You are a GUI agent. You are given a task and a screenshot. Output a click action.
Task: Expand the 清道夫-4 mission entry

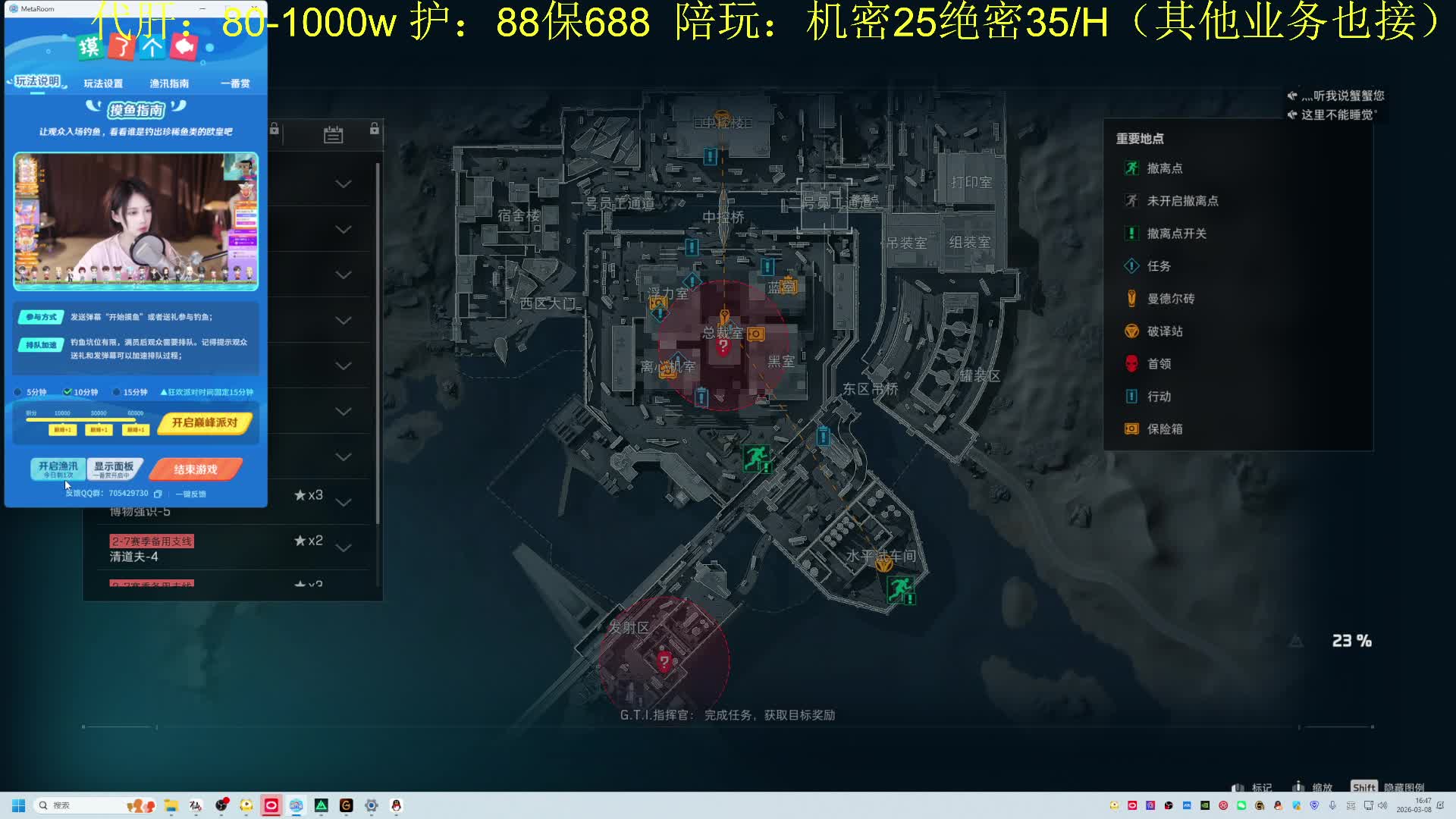(x=343, y=548)
